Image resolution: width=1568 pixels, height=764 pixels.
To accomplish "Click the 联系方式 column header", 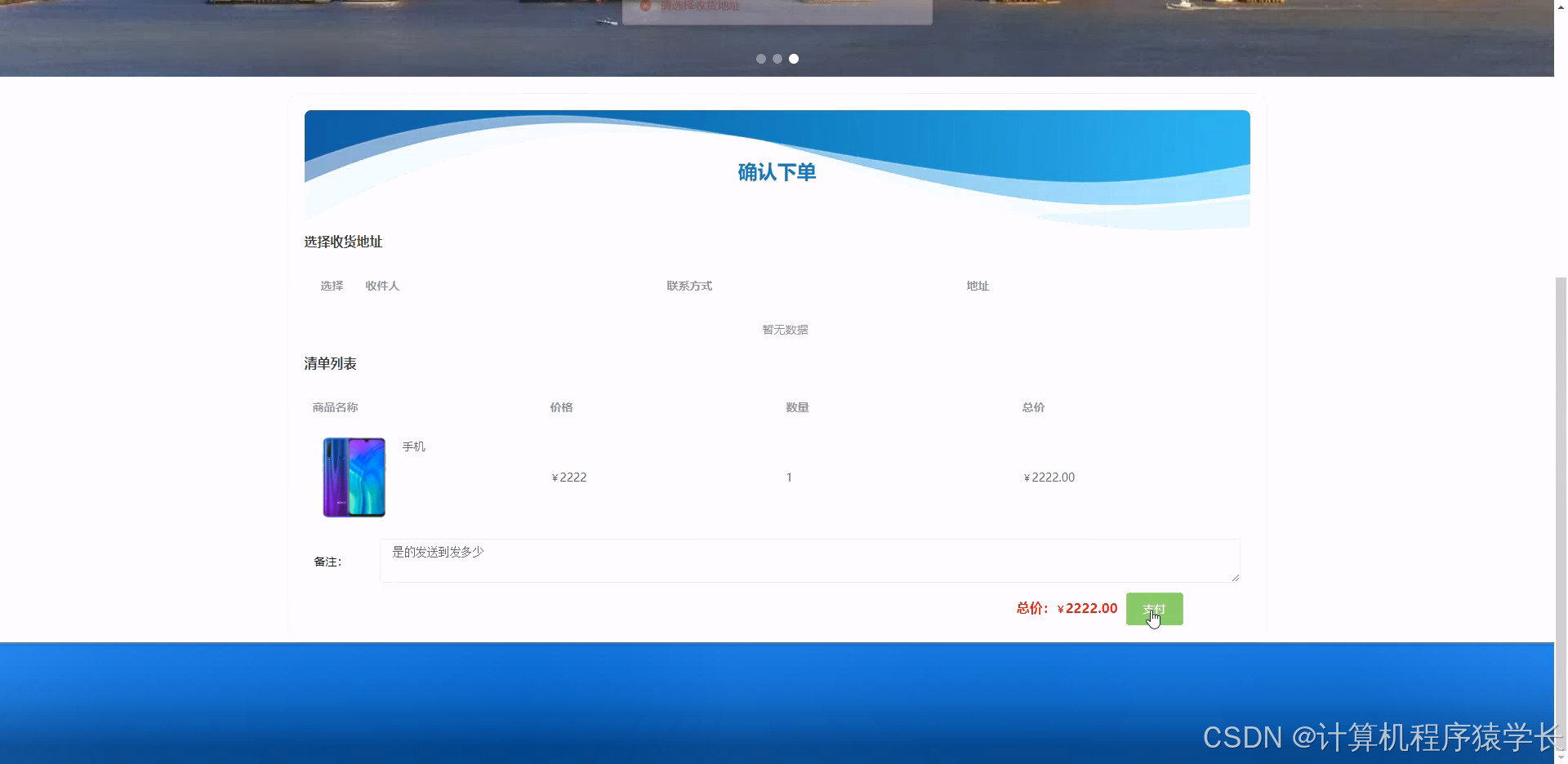I will [689, 286].
